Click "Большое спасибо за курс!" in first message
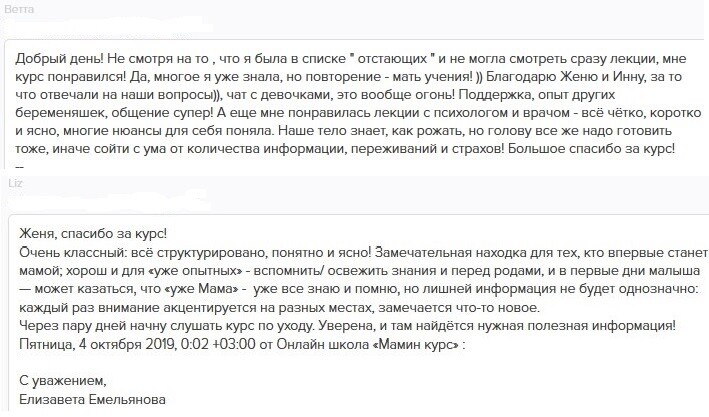Image resolution: width=709 pixels, height=417 pixels. (596, 150)
